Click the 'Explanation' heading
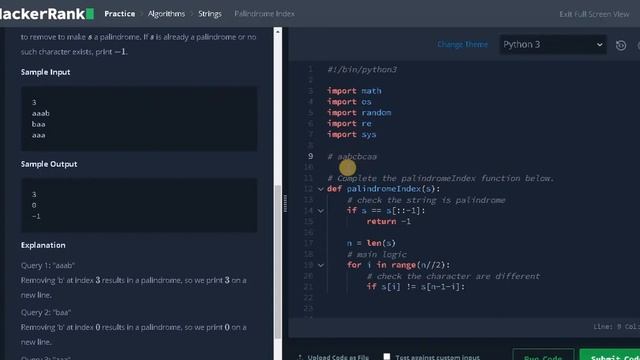This screenshot has width=640, height=360. click(43, 245)
